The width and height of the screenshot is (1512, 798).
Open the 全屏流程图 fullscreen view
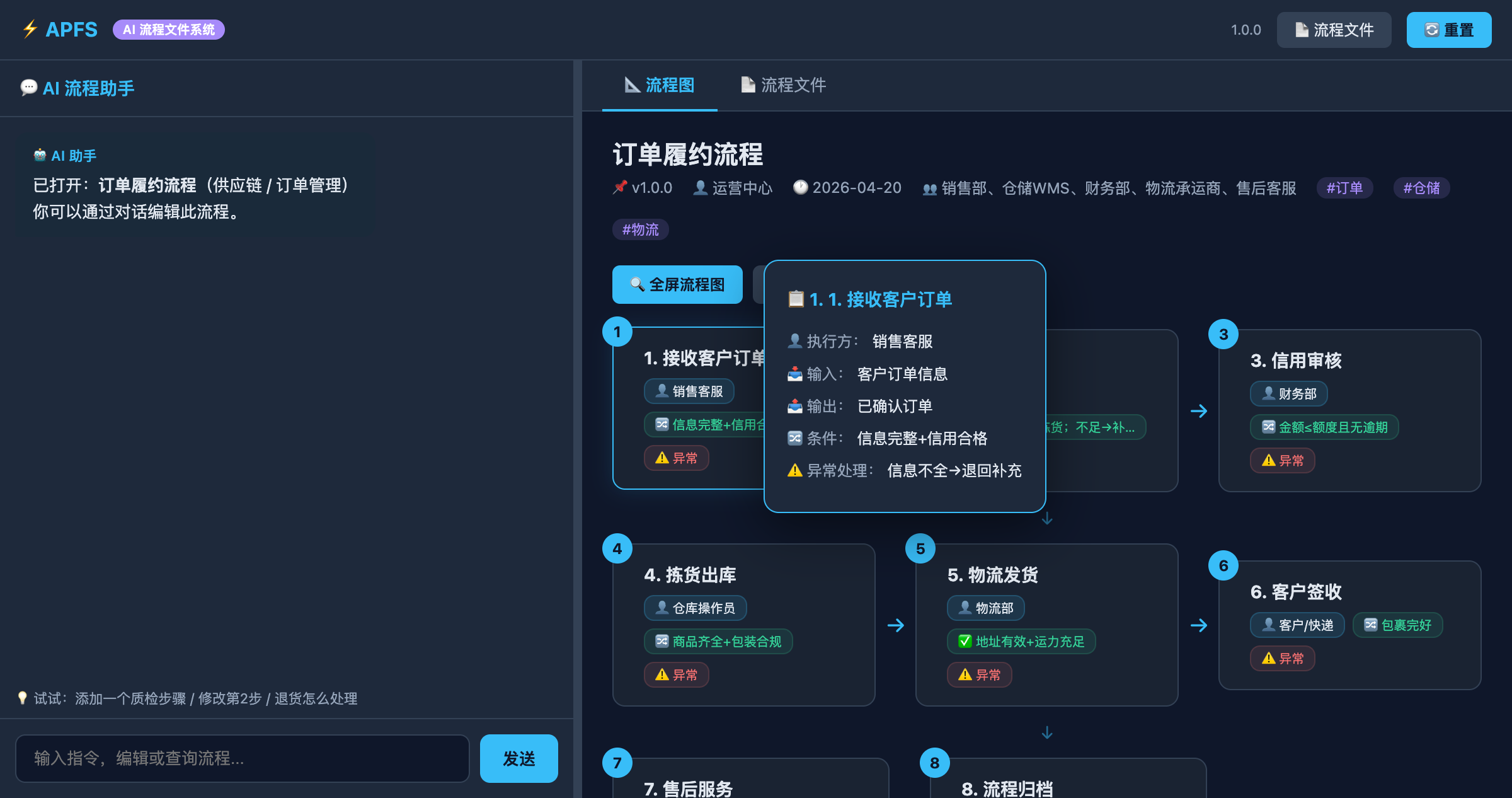pos(677,284)
